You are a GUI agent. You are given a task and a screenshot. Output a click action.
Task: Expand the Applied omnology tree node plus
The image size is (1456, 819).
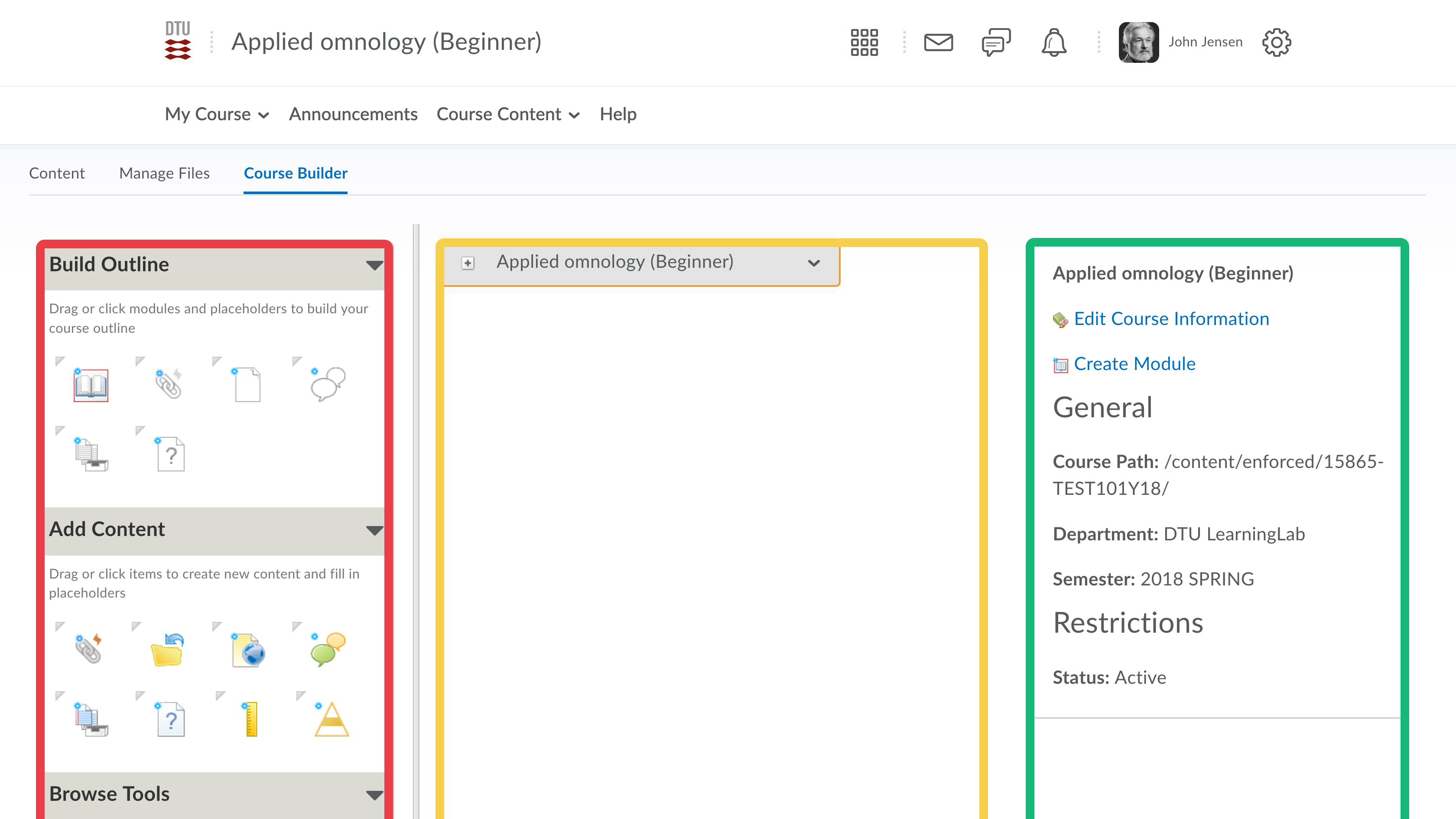point(468,263)
